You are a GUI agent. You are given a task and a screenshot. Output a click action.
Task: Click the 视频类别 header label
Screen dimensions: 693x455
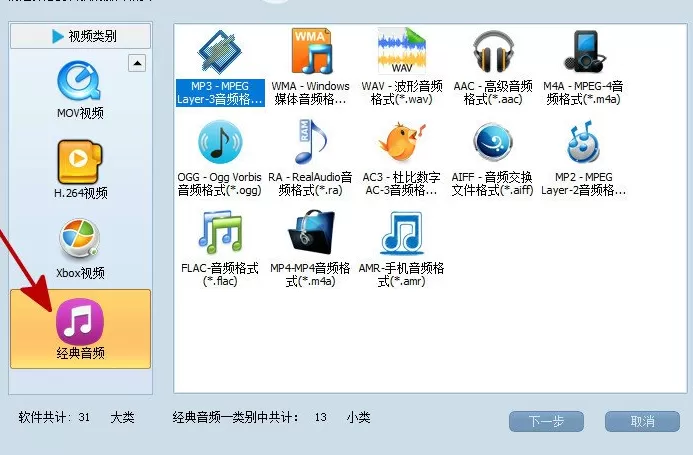[92, 36]
